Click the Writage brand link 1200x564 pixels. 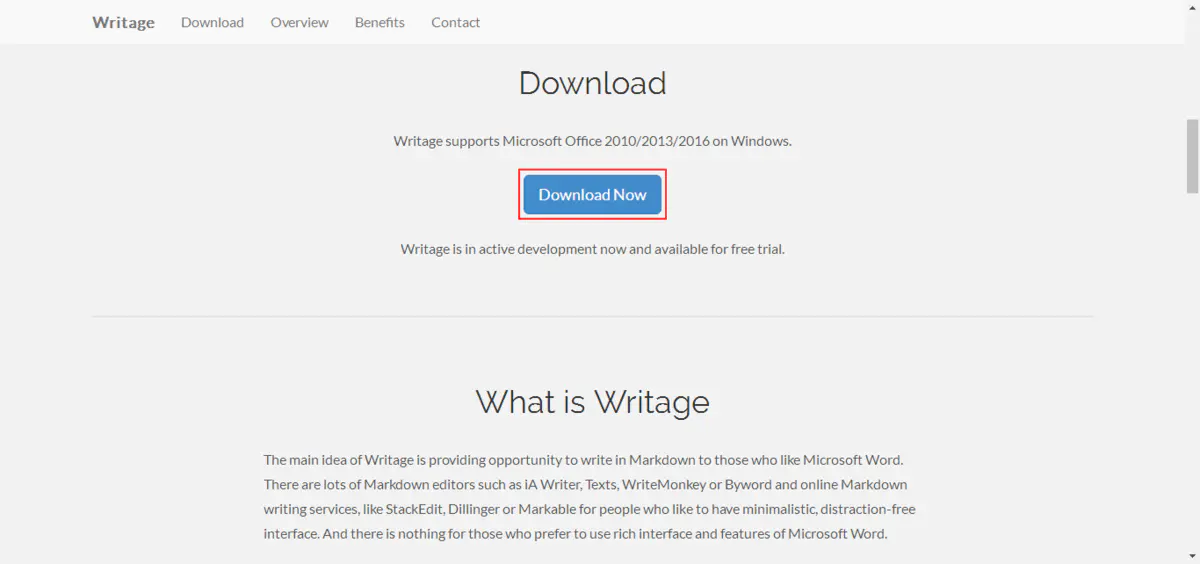123,22
